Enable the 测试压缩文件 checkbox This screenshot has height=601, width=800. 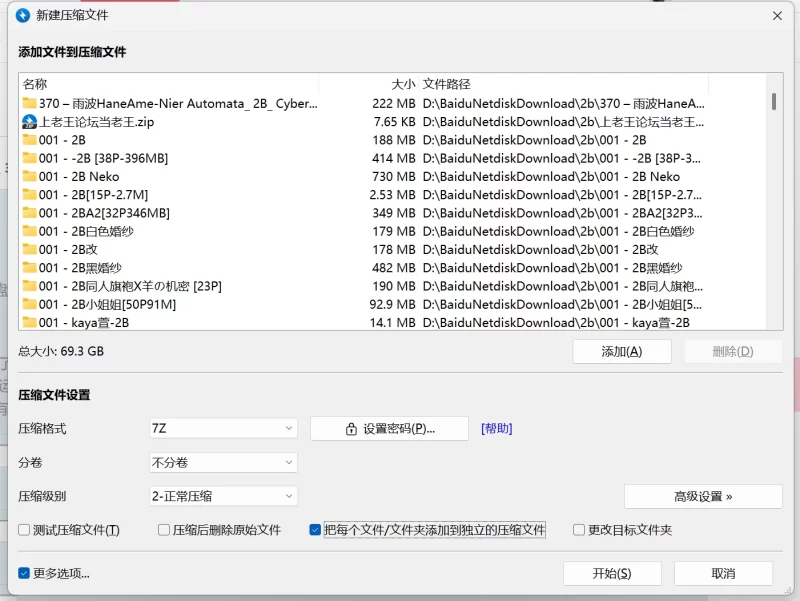click(x=25, y=530)
